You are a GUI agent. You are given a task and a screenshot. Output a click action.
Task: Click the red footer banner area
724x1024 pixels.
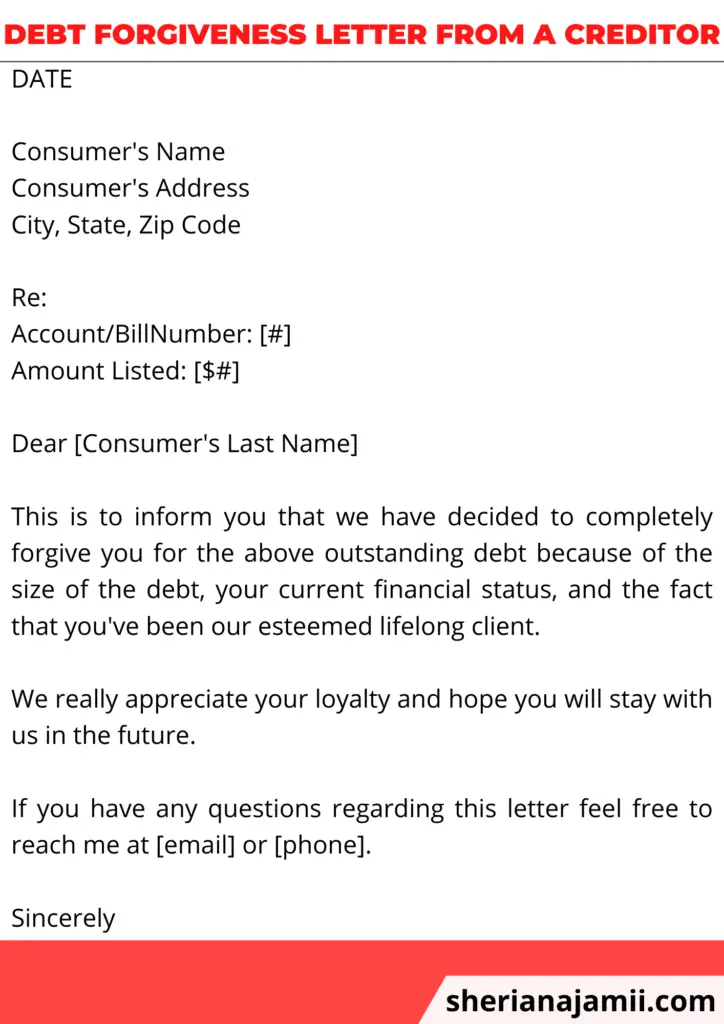click(362, 982)
